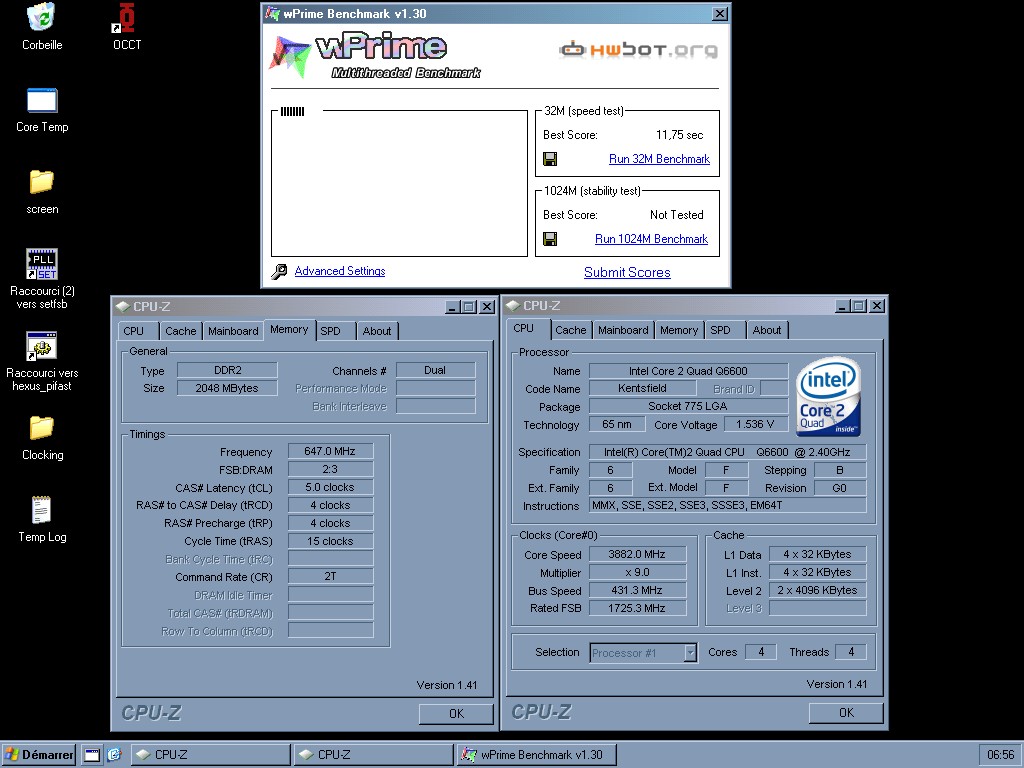Click the 32M save floppy icon
Viewport: 1024px width, 768px height.
550,159
